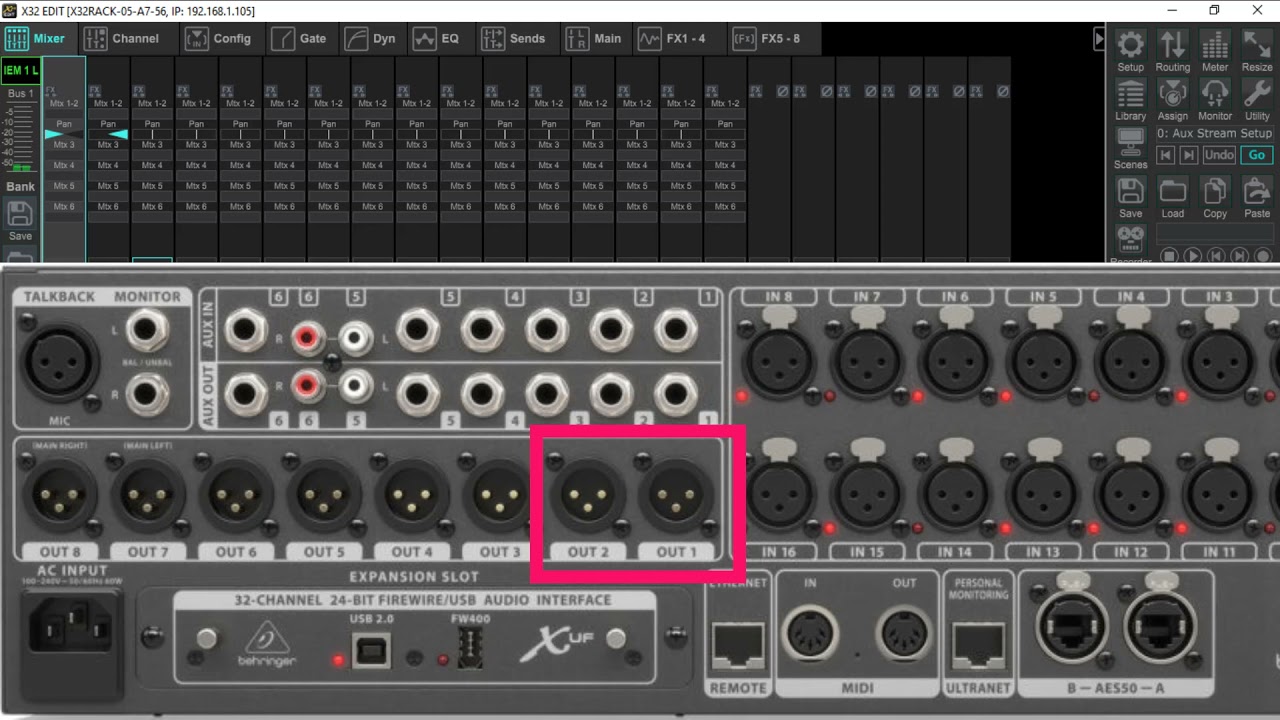Open the Dyn tab
The image size is (1280, 720).
tap(371, 39)
